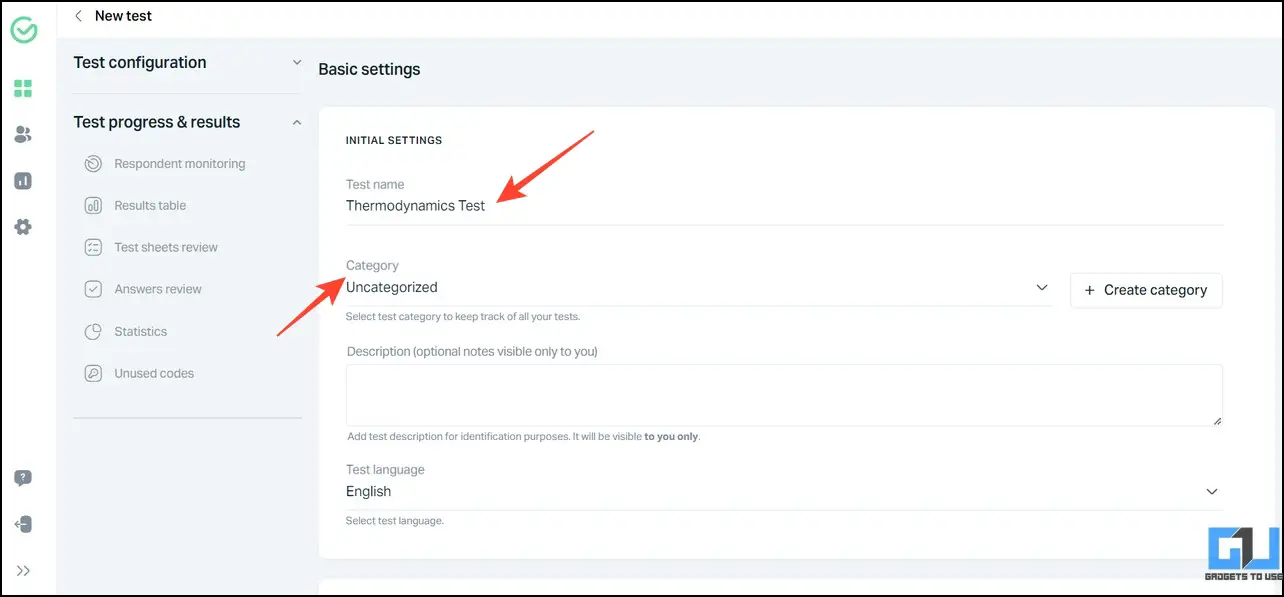
Task: Go to Answers review
Action: click(x=143, y=290)
